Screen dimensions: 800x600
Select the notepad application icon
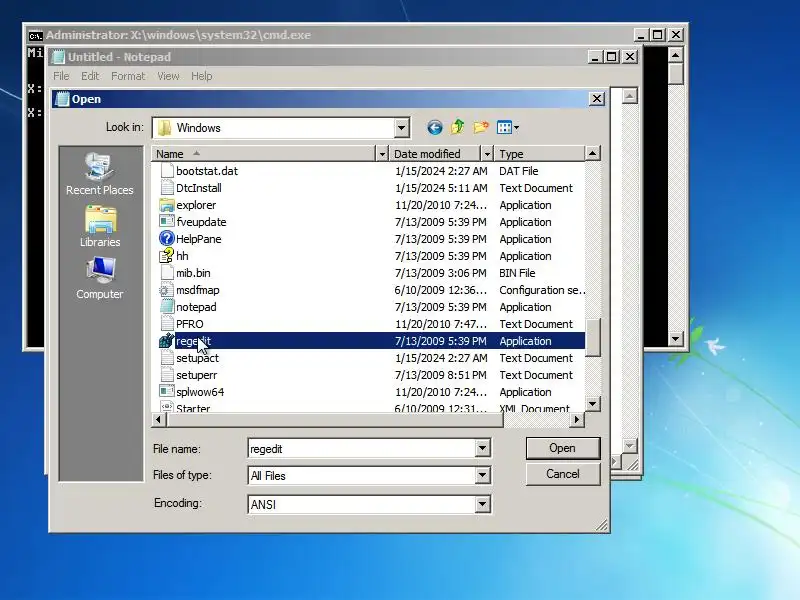[167, 307]
